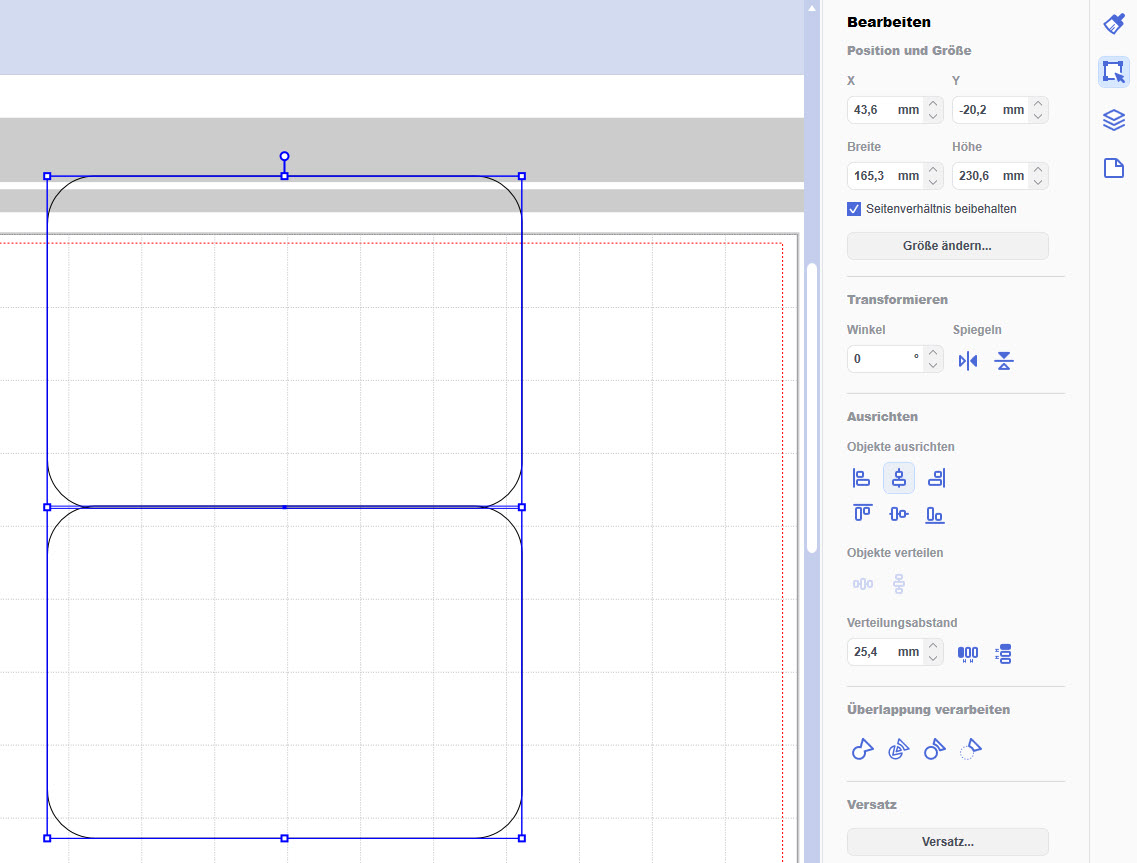Open the page setup sidebar panel
Viewport: 1137px width, 863px height.
(1113, 168)
